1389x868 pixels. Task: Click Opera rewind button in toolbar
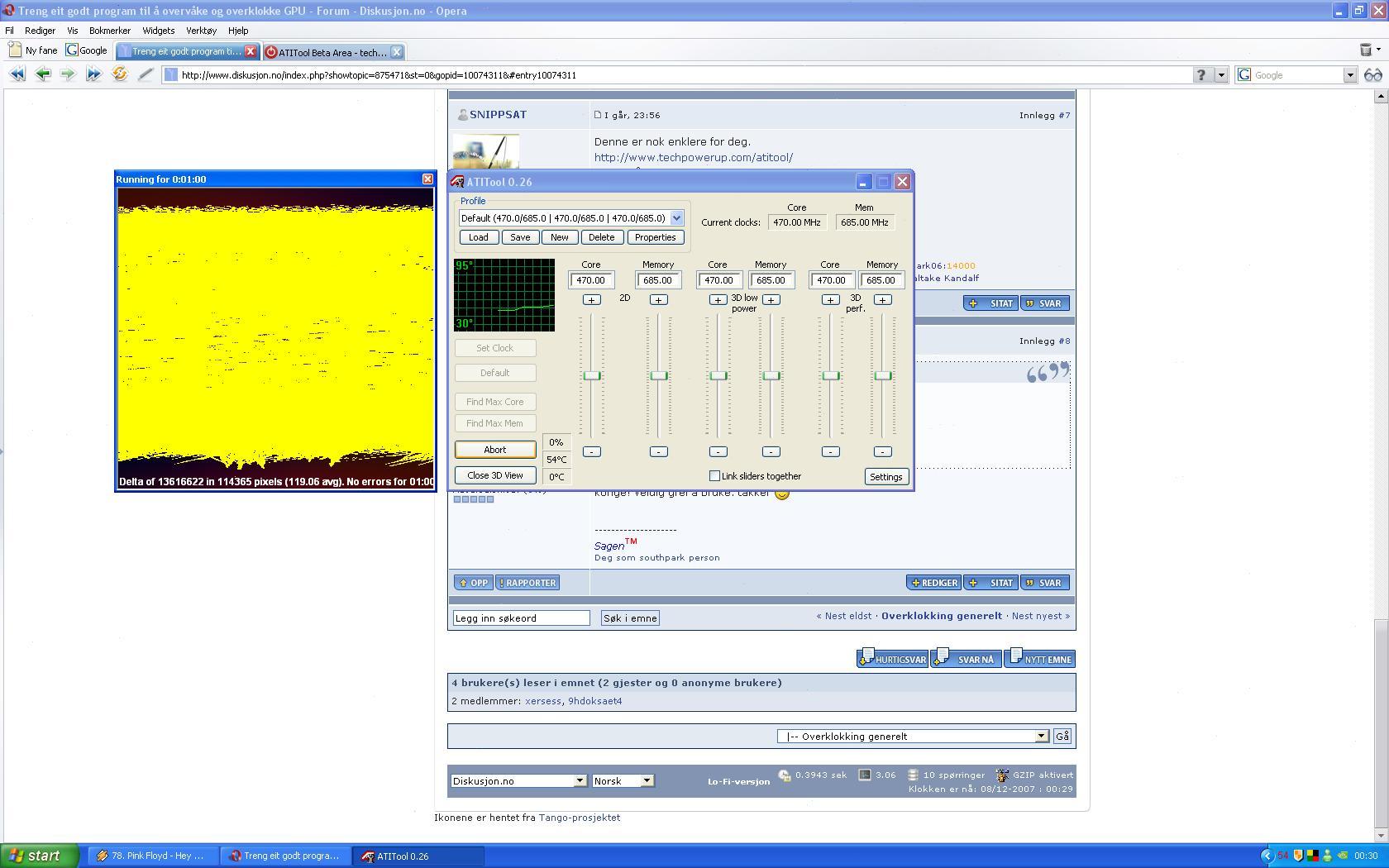click(17, 74)
